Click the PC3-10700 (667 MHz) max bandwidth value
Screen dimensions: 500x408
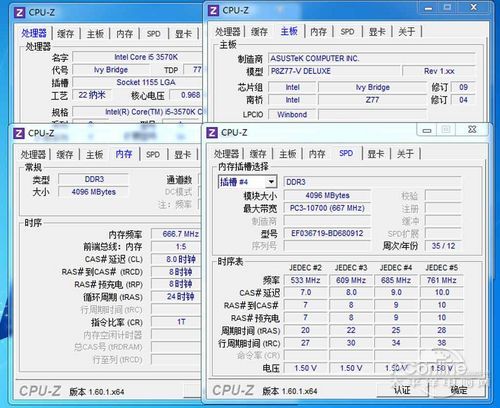tap(327, 208)
